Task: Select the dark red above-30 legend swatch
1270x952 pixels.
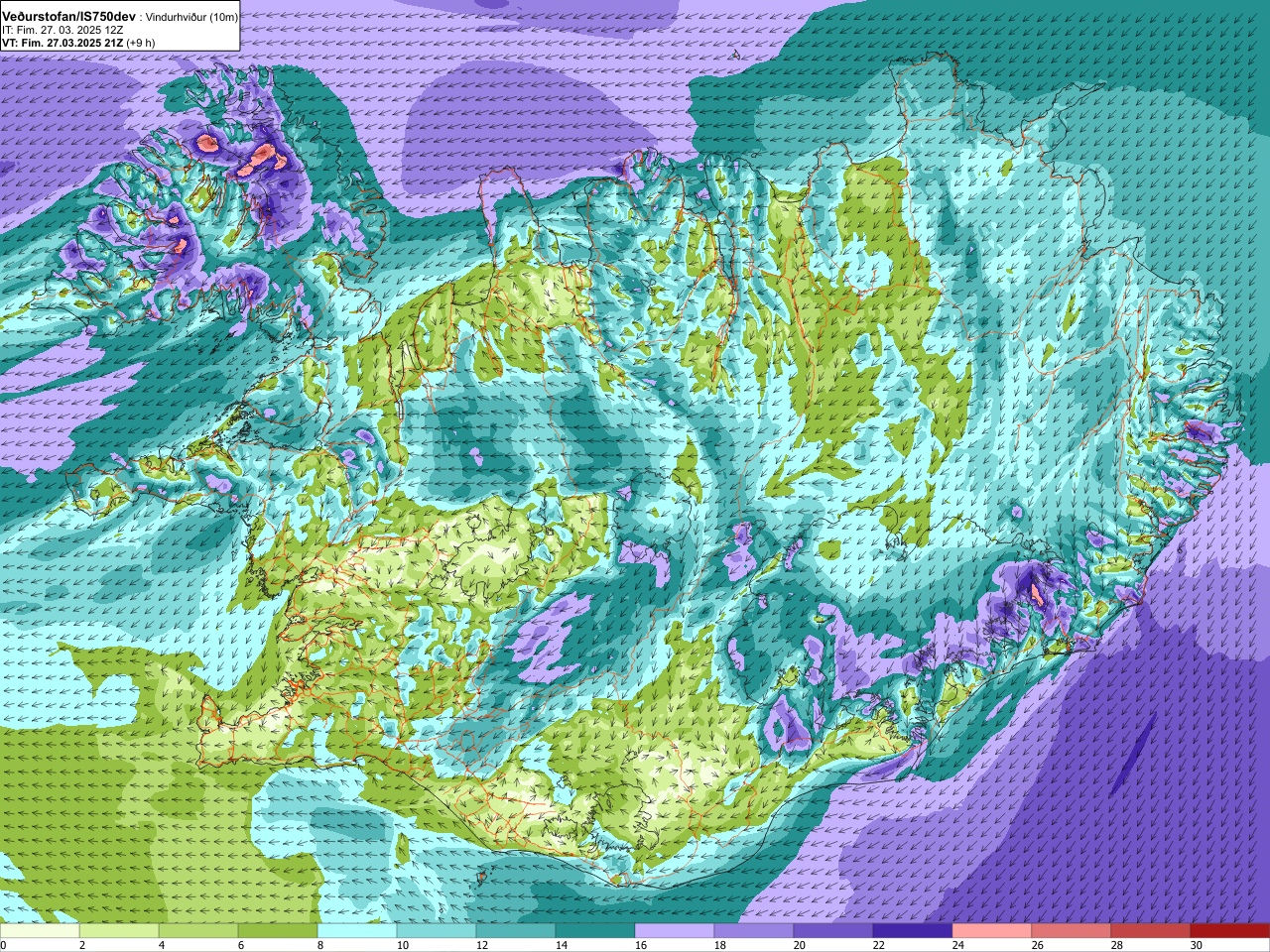Action: [1229, 931]
